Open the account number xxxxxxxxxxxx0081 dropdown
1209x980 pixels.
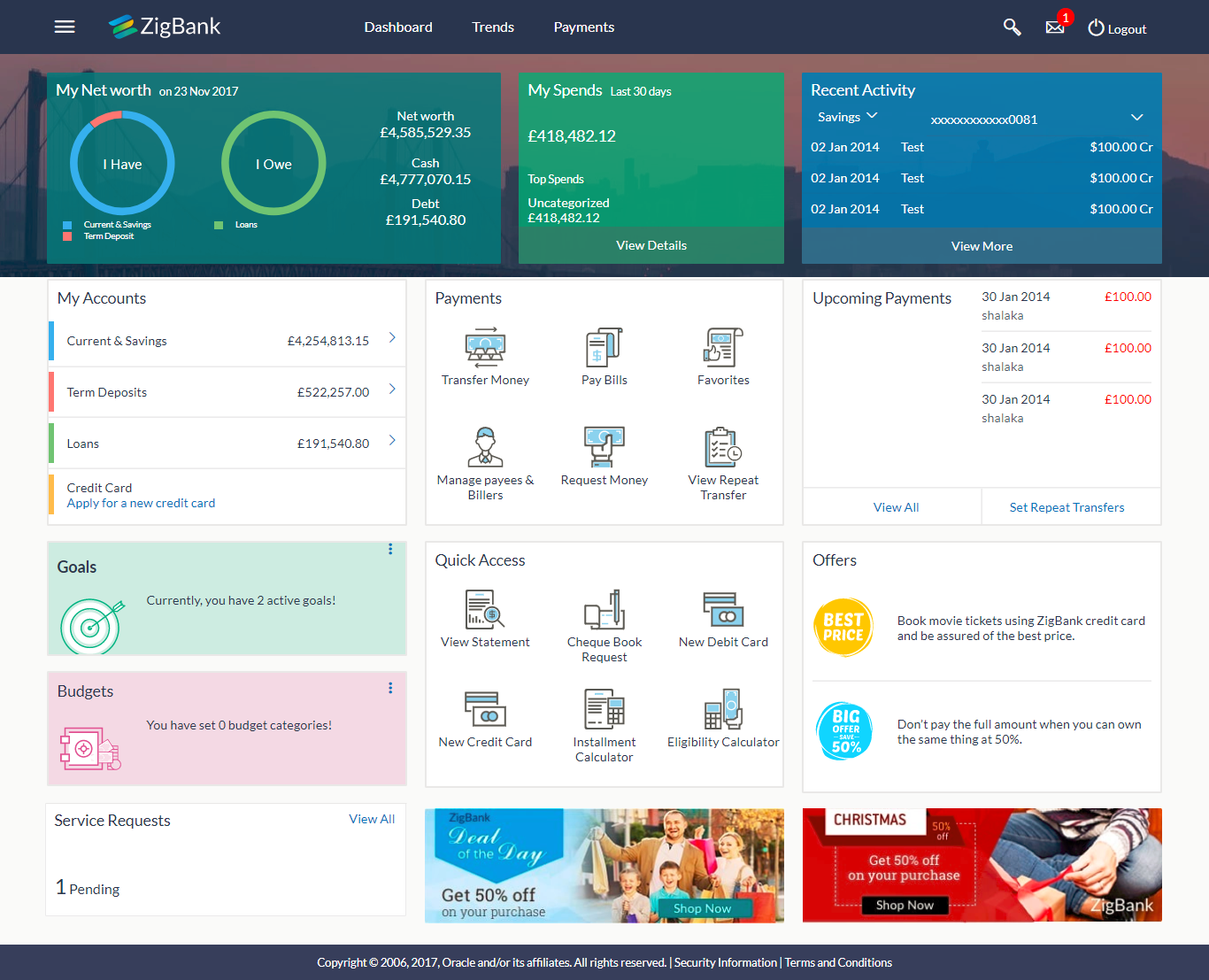(x=1036, y=119)
